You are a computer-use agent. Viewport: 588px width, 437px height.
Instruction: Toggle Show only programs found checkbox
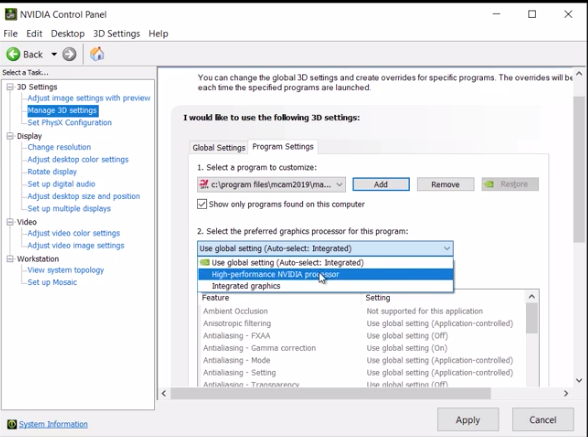pos(202,204)
